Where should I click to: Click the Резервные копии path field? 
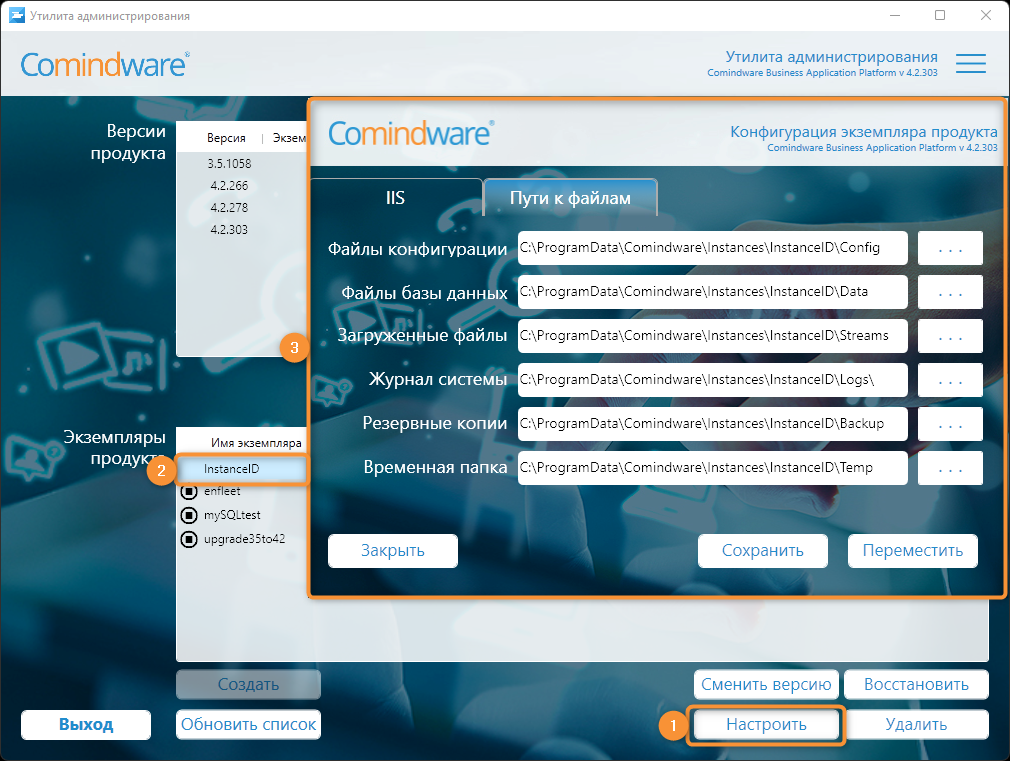(x=713, y=424)
